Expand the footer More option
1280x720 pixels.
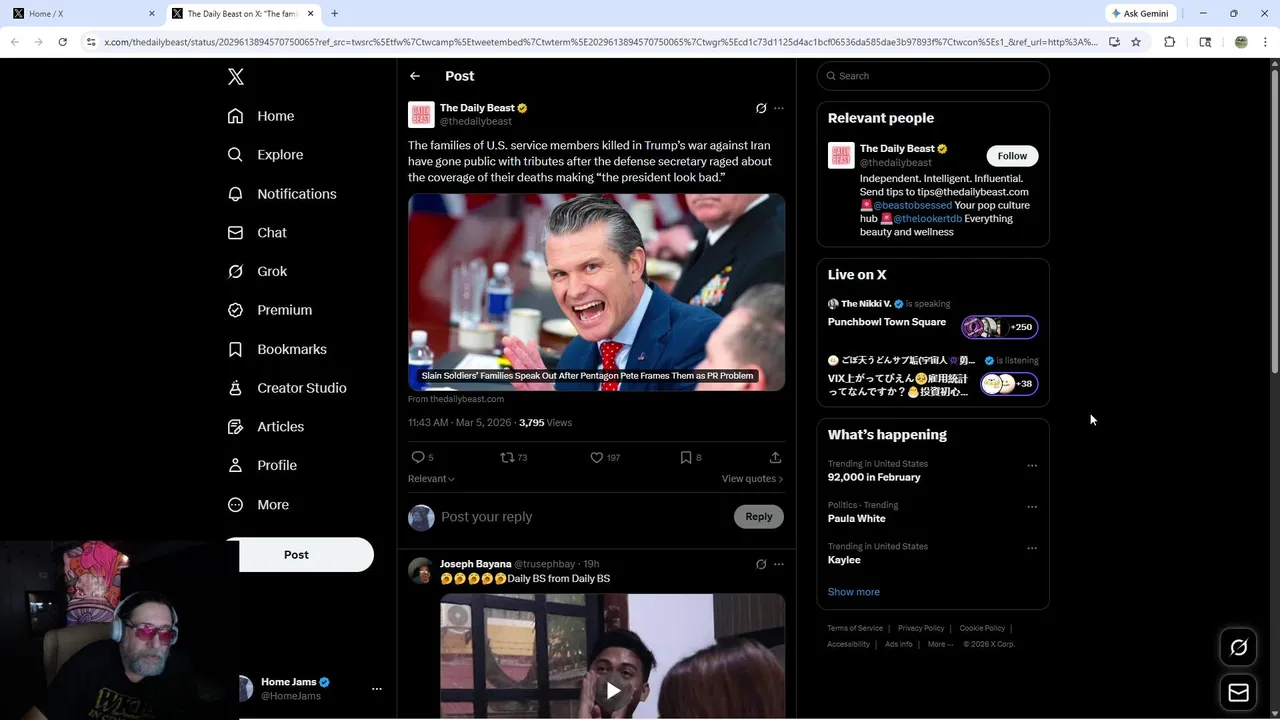[x=940, y=644]
